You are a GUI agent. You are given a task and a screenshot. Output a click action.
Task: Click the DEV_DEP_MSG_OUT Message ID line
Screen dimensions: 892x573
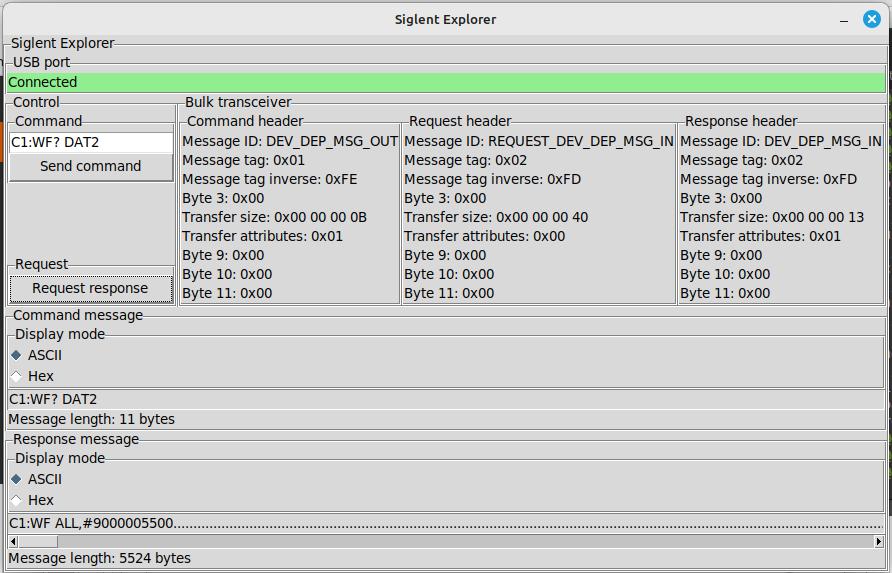pos(290,141)
